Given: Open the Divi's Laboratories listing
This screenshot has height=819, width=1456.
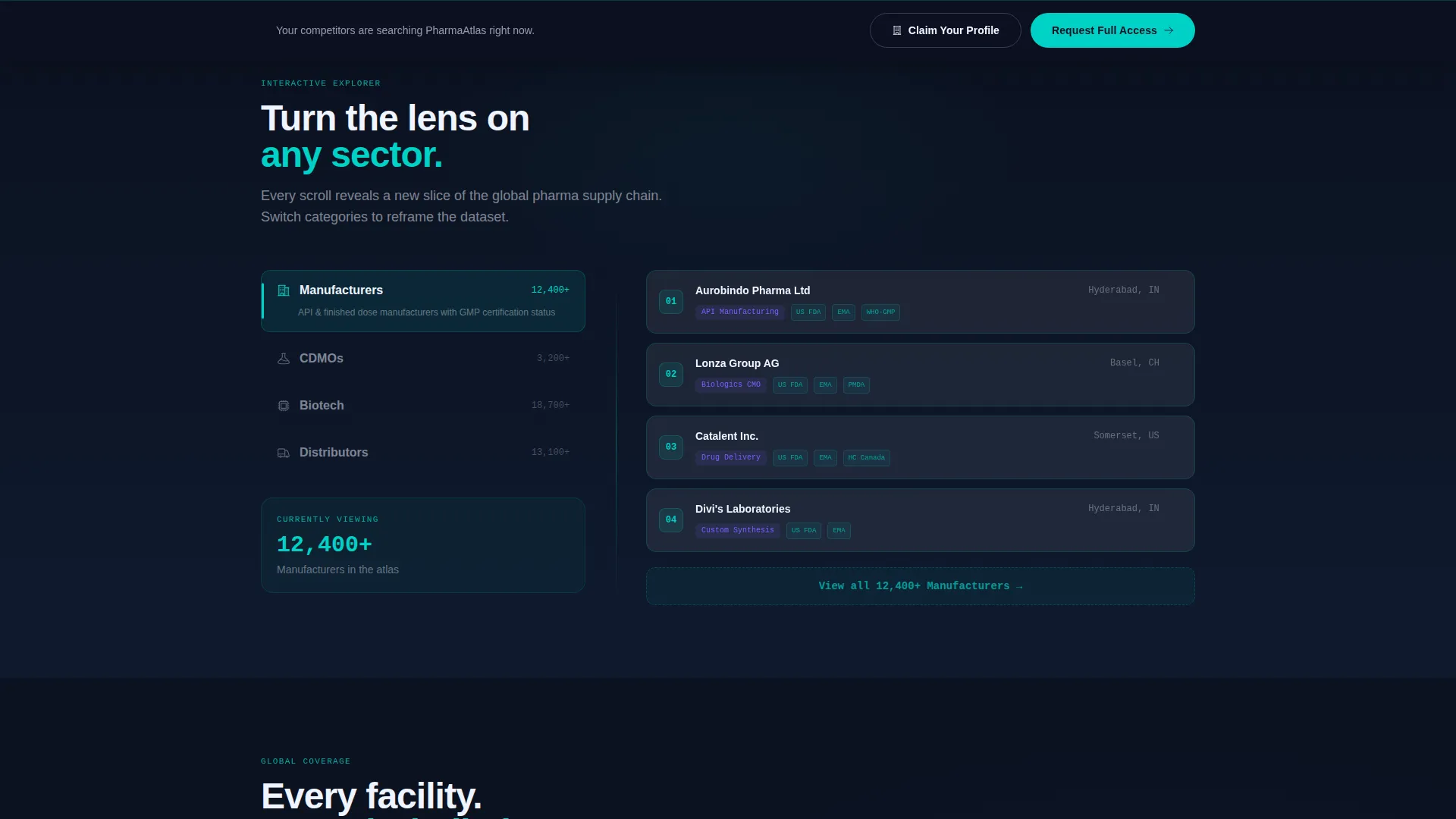Looking at the screenshot, I should (920, 520).
